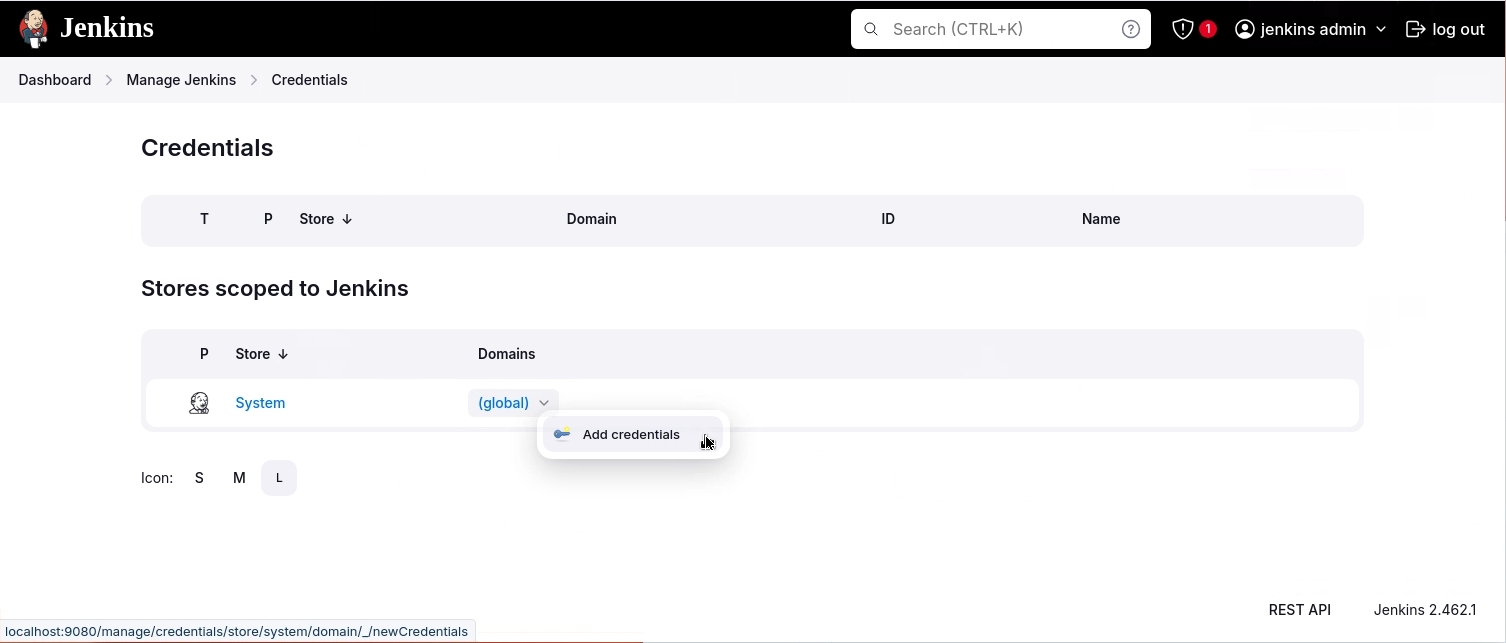Expand the jenkins admin user dropdown chevron

[1381, 29]
